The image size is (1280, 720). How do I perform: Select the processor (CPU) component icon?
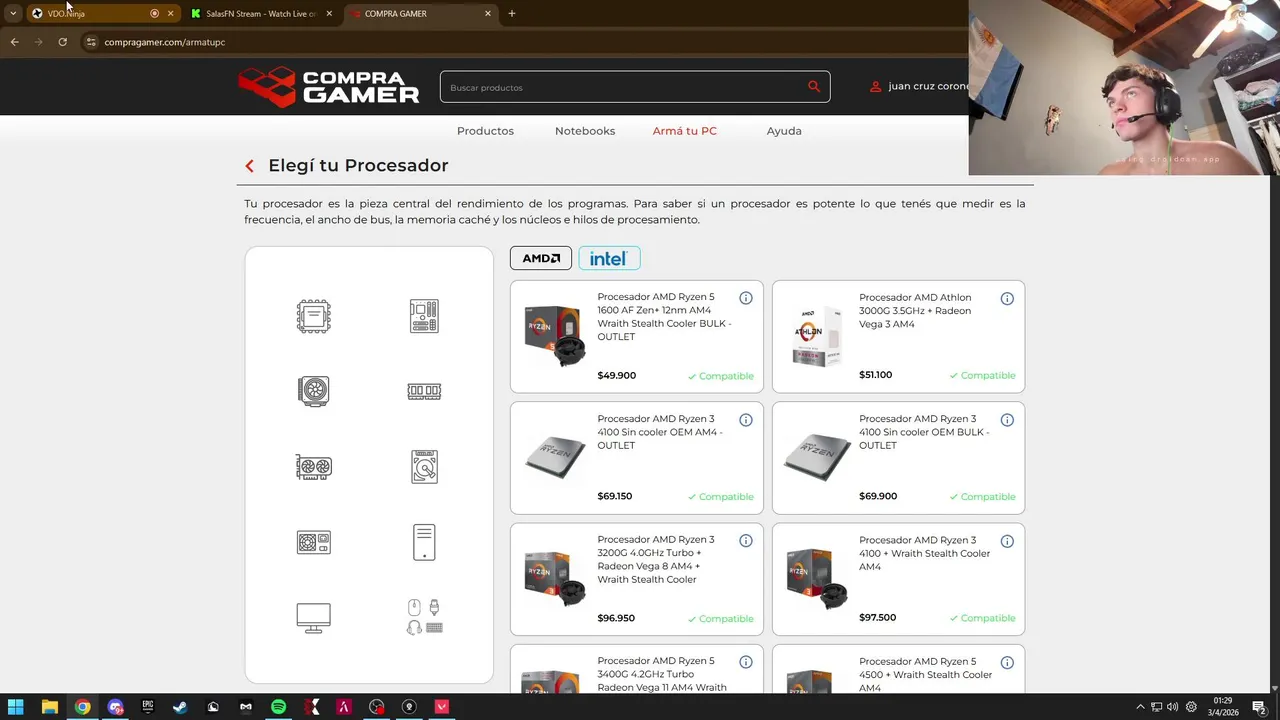tap(313, 316)
